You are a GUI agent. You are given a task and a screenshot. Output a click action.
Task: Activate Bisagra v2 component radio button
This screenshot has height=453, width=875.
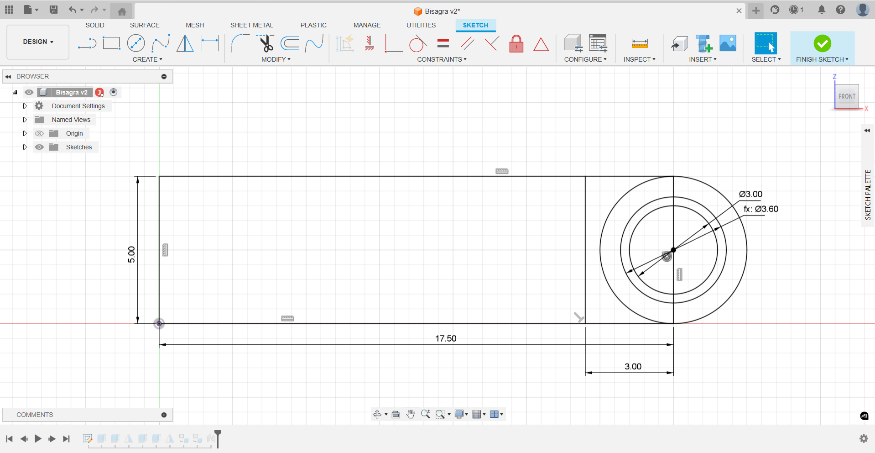tap(113, 93)
